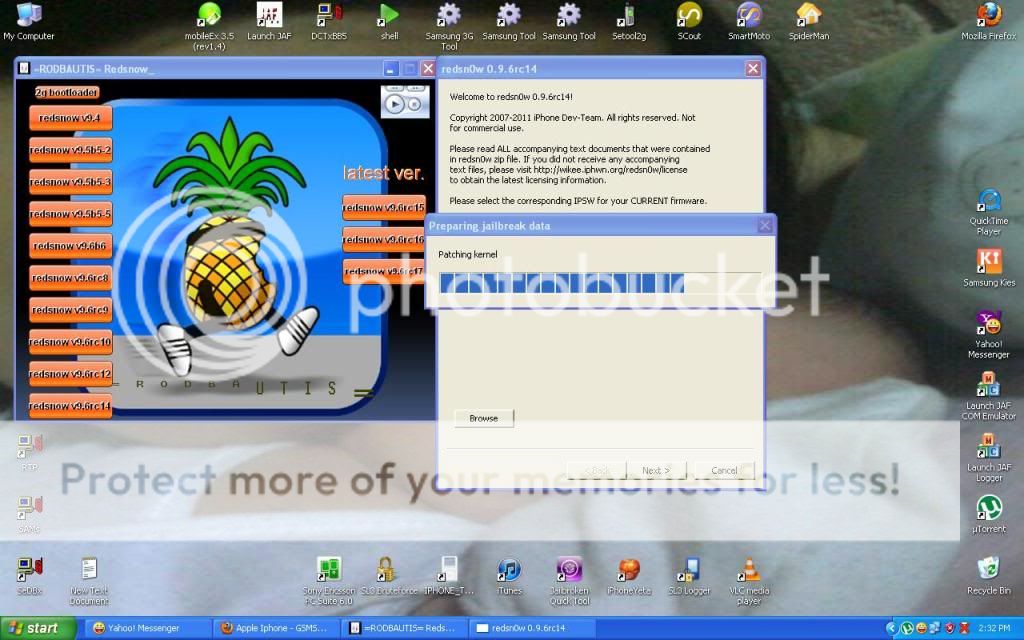Image resolution: width=1024 pixels, height=640 pixels.
Task: Open the My Computer desktop icon
Action: coord(29,22)
